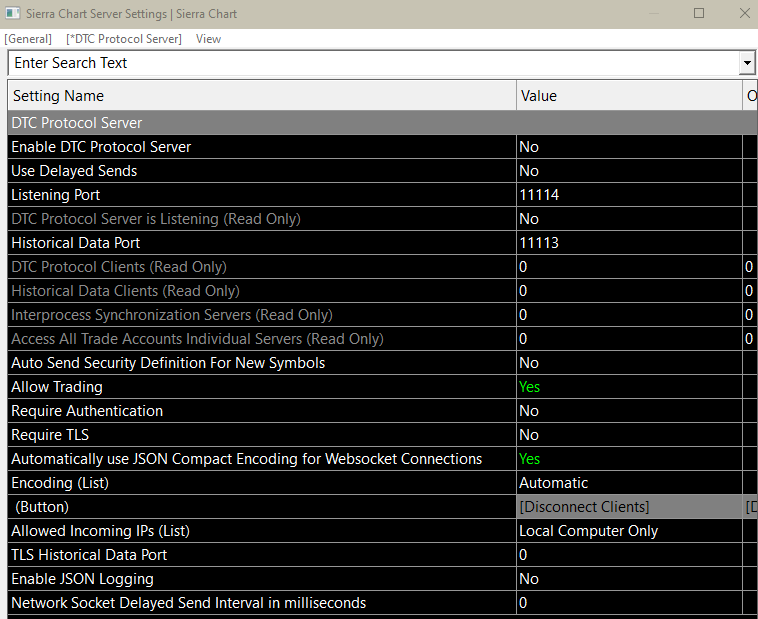Open the Encoding list value Automatic
This screenshot has width=758, height=619.
click(629, 483)
